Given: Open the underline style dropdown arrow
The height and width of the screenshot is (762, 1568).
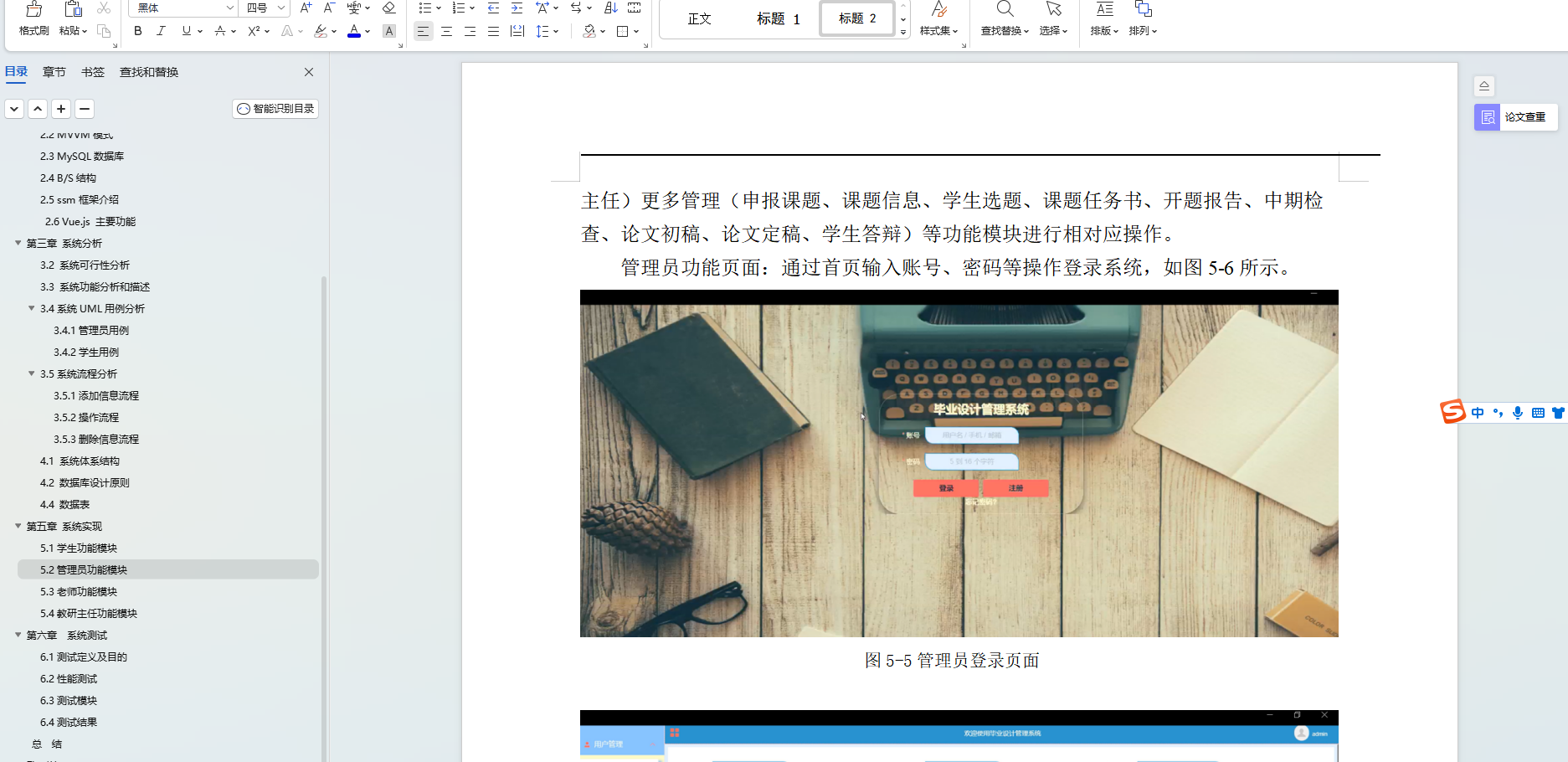Looking at the screenshot, I should [200, 31].
